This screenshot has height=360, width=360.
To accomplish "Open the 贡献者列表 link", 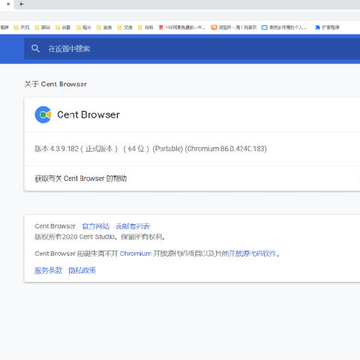I will click(x=133, y=226).
